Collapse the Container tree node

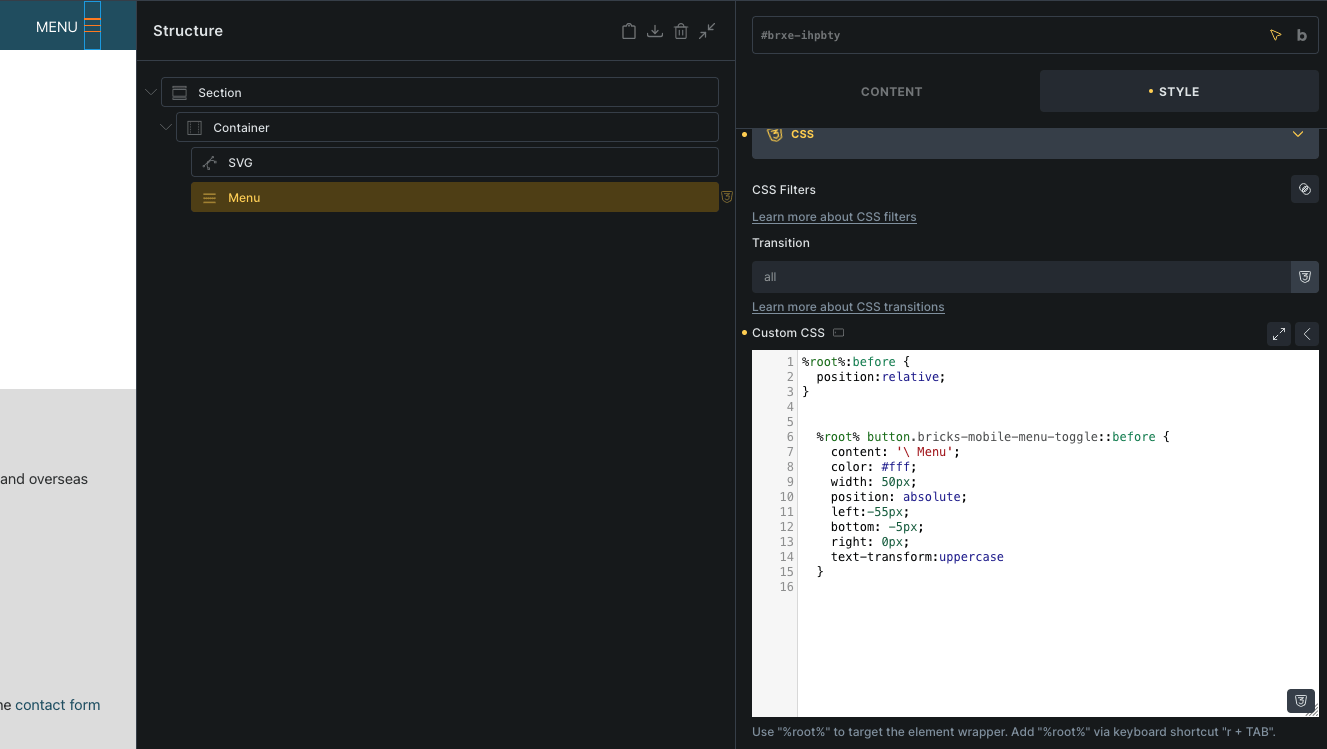(166, 128)
